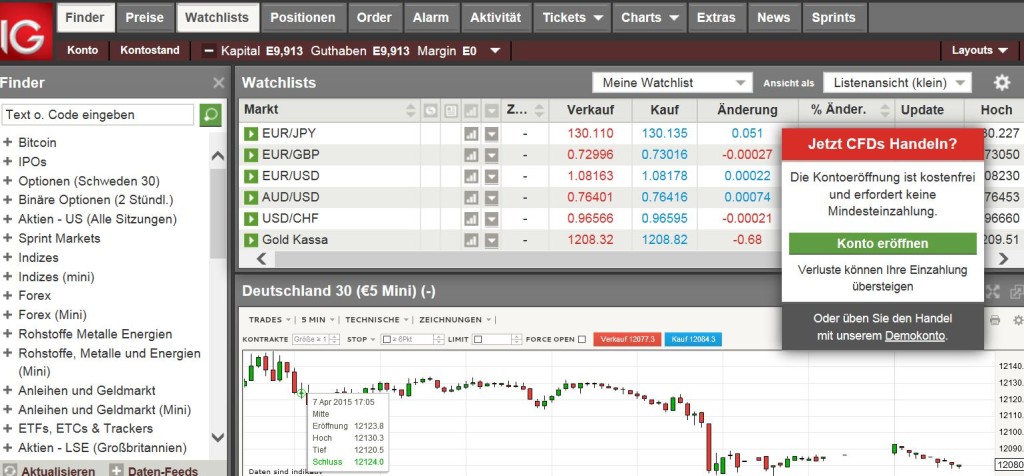This screenshot has width=1024, height=476.
Task: Open the News tab
Action: (774, 18)
